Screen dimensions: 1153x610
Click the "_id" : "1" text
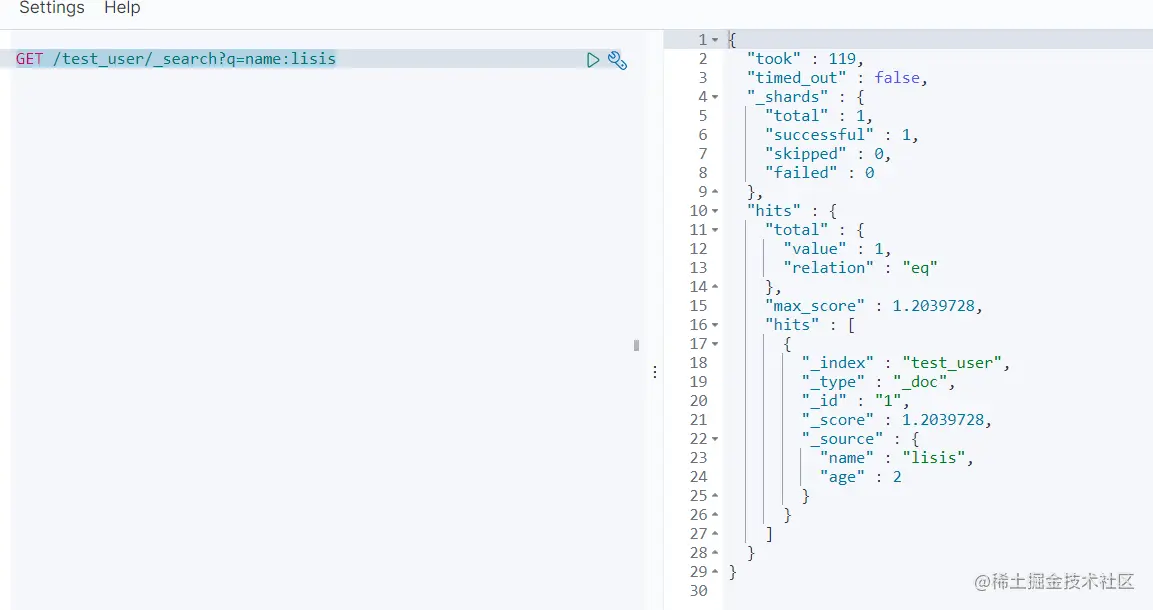(856, 401)
